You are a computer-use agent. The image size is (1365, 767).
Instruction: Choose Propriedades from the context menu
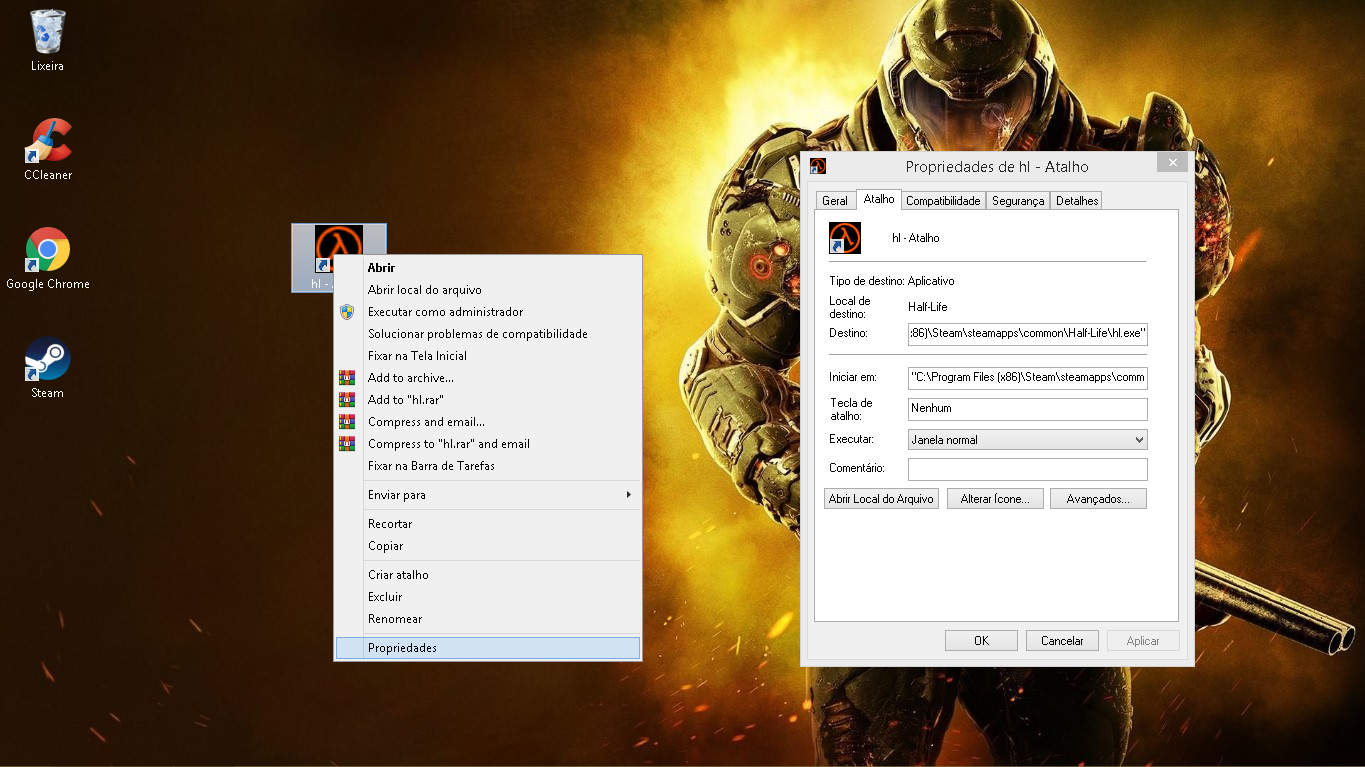[488, 648]
